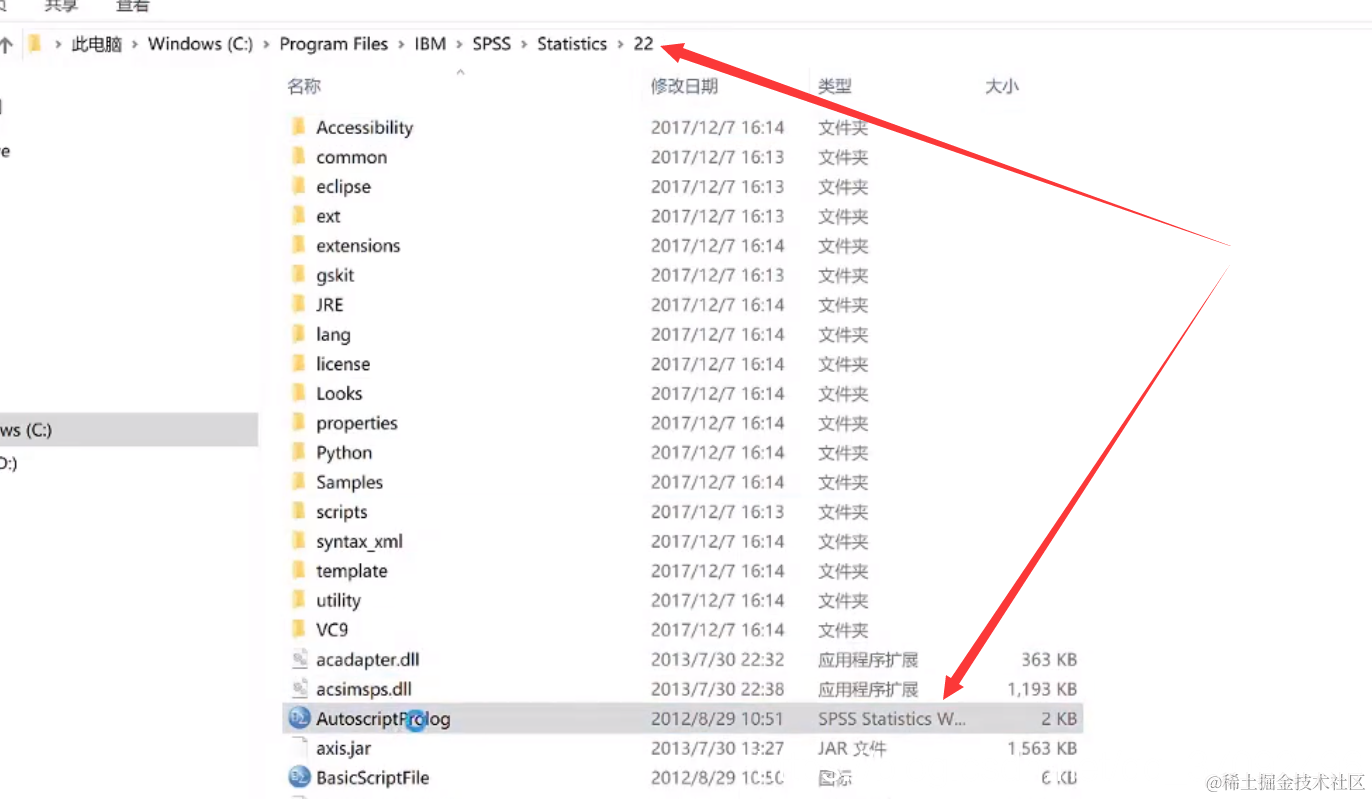Image resolution: width=1372 pixels, height=799 pixels.
Task: Click the acsimsps.dll file icon
Action: [299, 689]
